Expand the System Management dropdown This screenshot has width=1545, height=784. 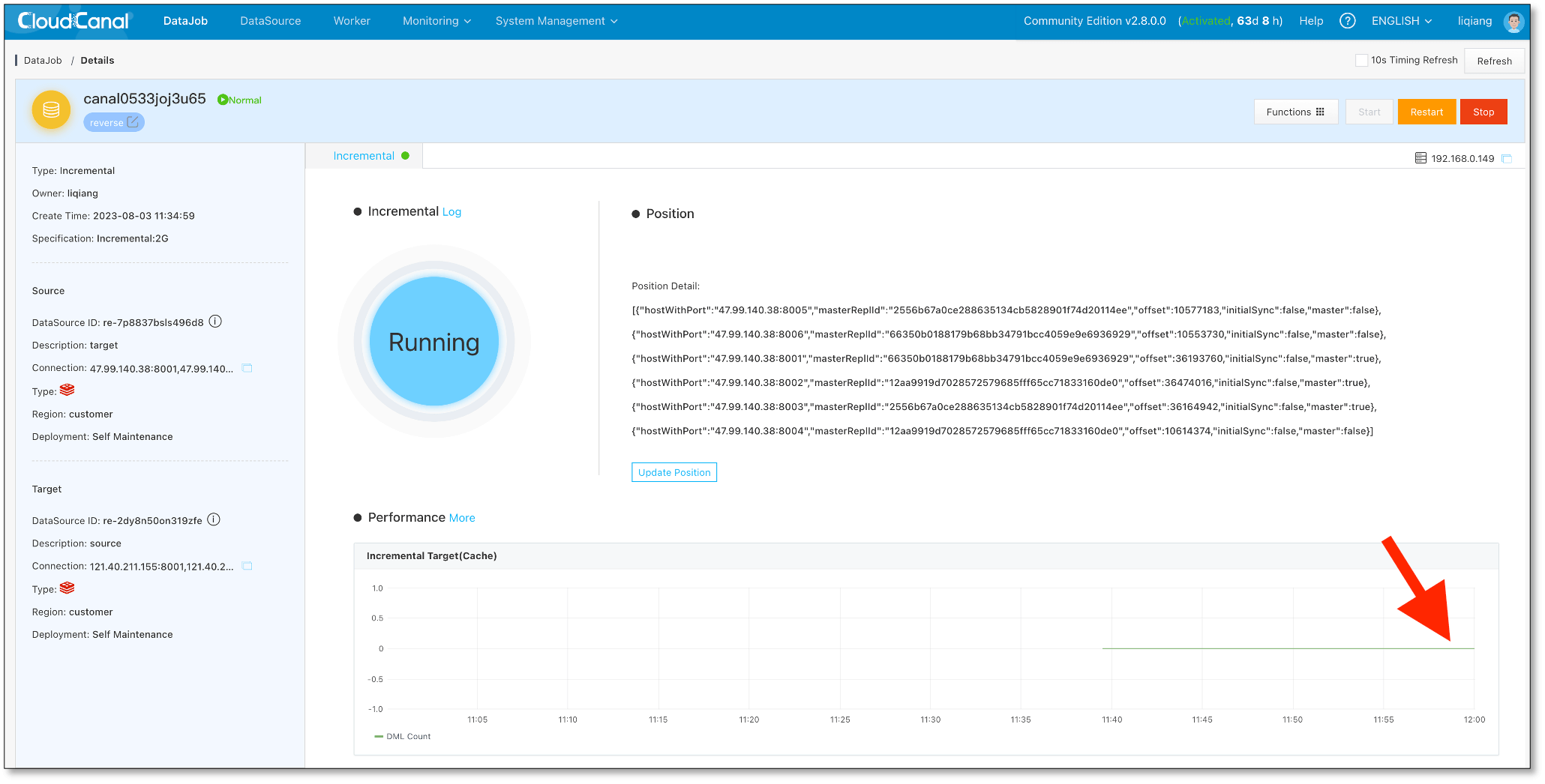click(x=556, y=21)
